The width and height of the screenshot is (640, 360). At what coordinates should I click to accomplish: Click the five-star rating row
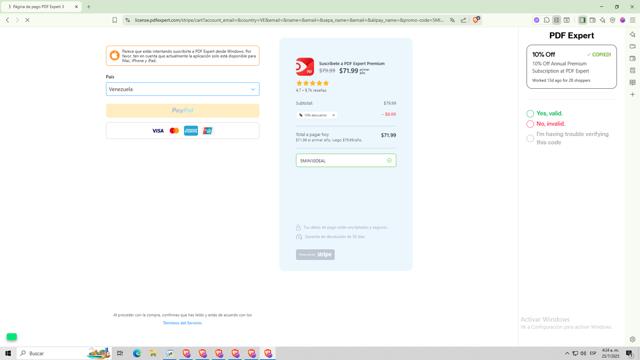click(x=312, y=83)
